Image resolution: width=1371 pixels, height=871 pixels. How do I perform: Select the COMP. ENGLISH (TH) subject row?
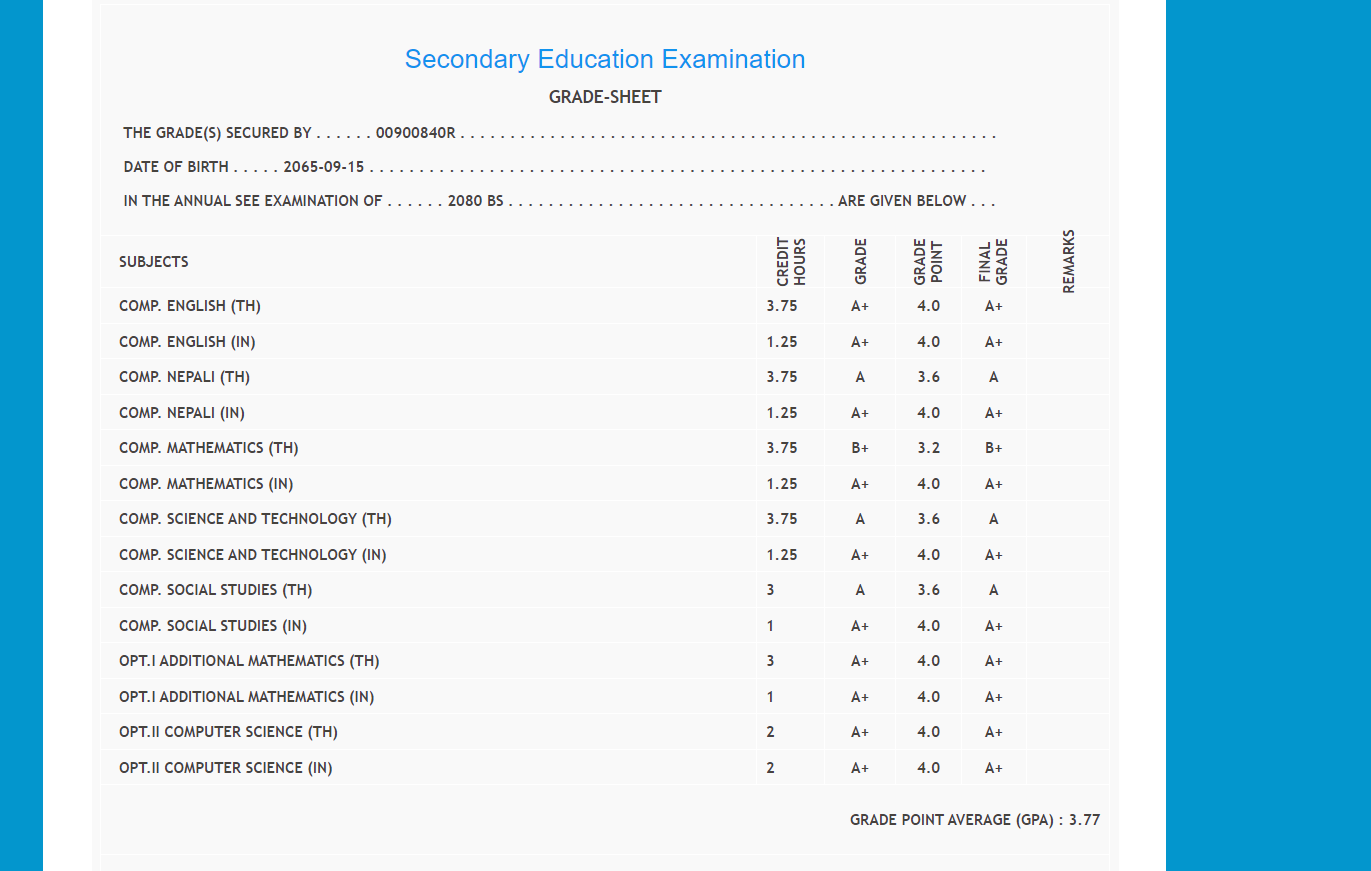190,306
